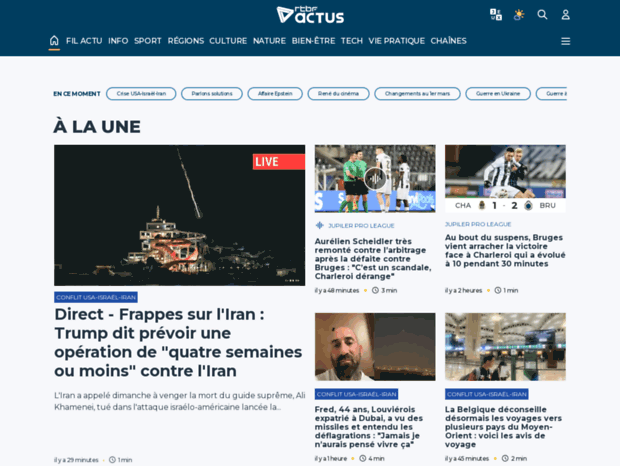This screenshot has height=466, width=620.
Task: Open the Direct Frappes sur l'Iran headline
Action: pyautogui.click(x=178, y=343)
